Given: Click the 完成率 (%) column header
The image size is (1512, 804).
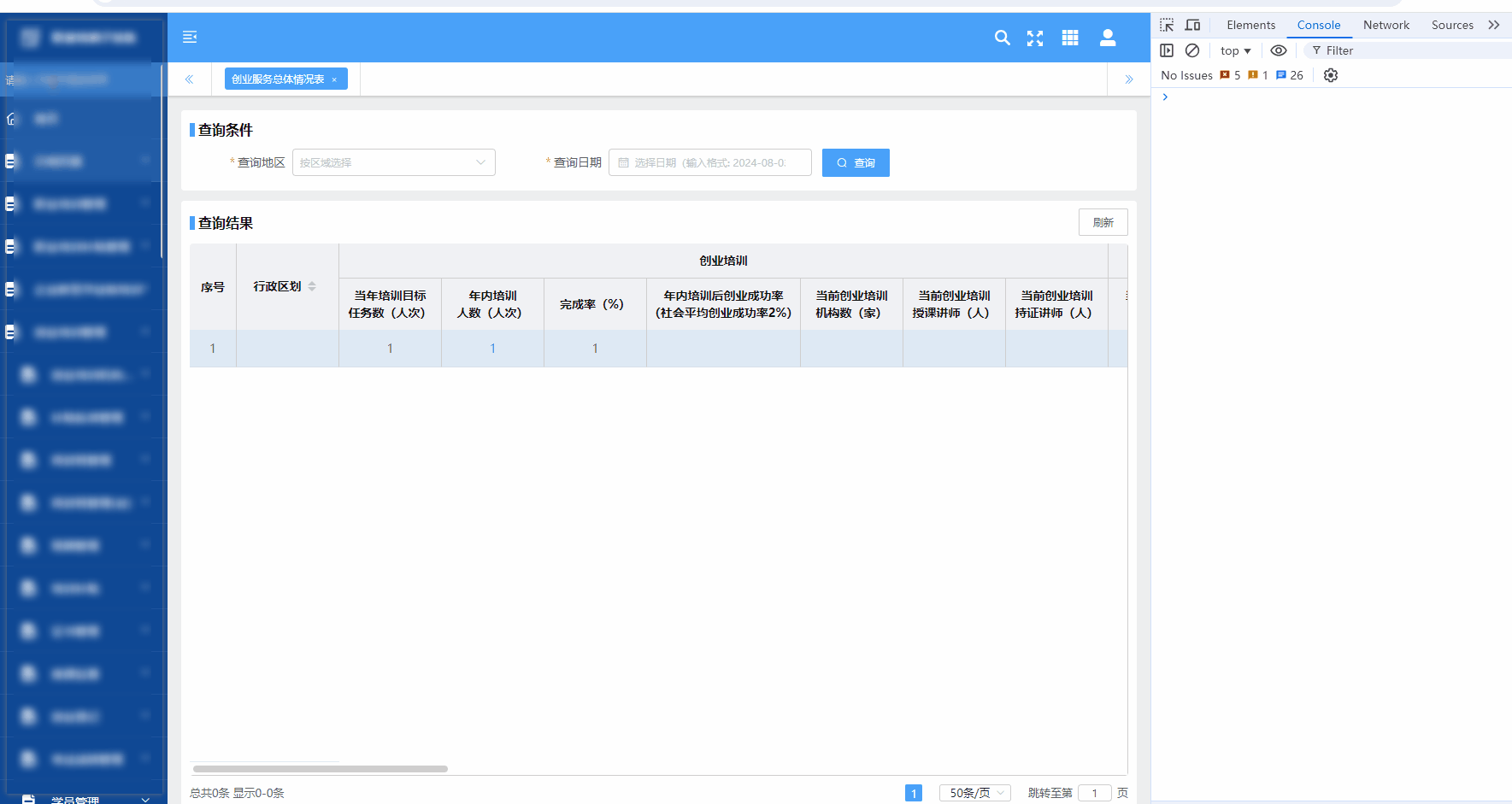Looking at the screenshot, I should pyautogui.click(x=596, y=304).
